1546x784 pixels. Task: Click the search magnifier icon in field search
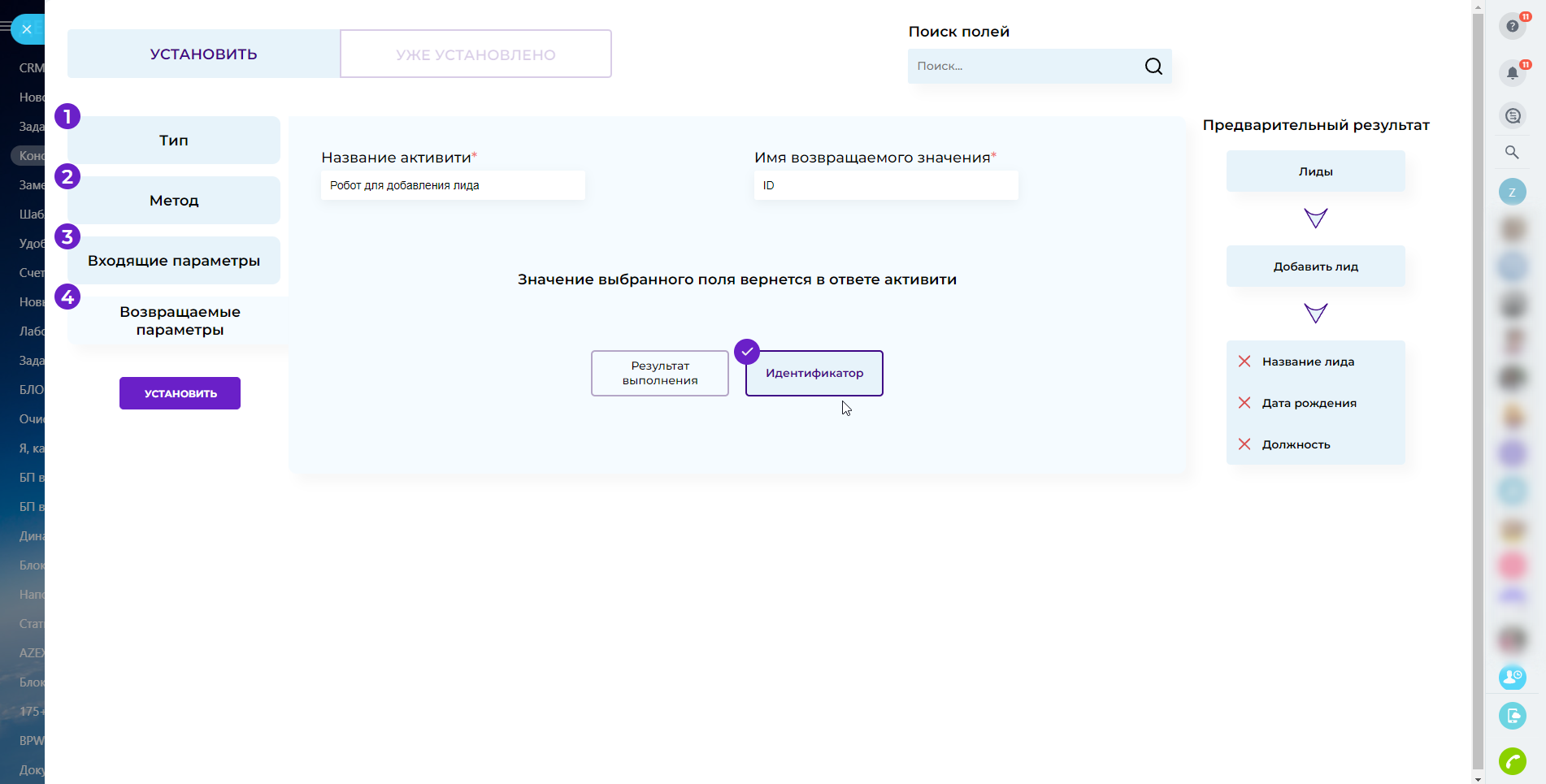tap(1153, 66)
